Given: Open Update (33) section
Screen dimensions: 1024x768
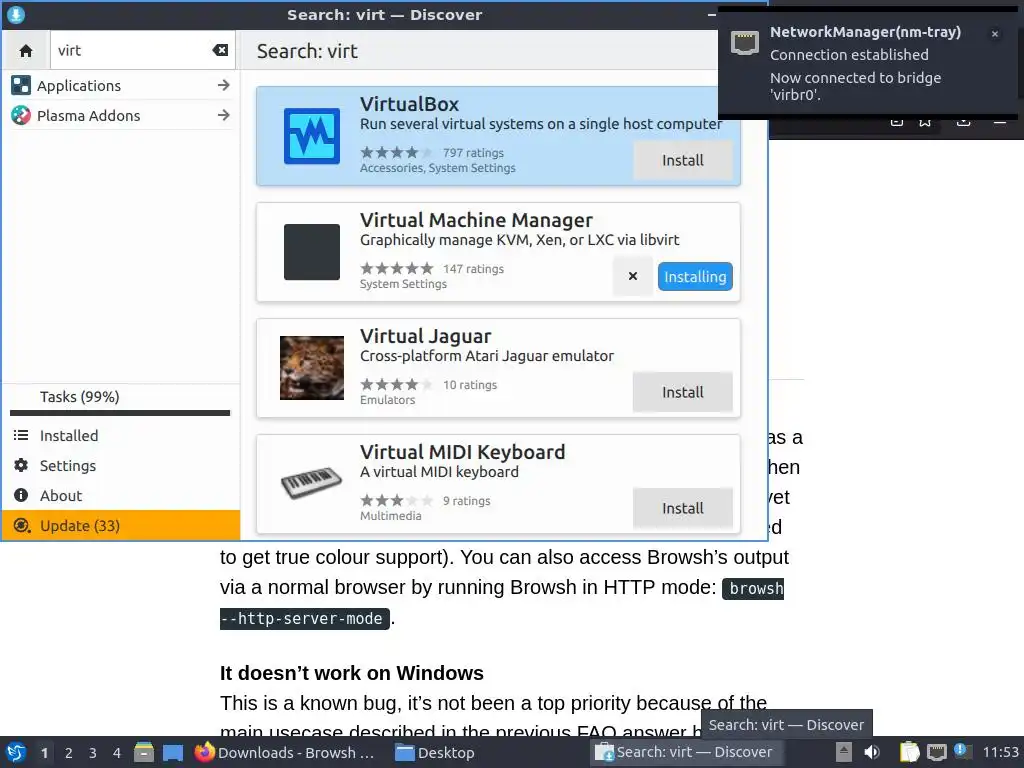Looking at the screenshot, I should coord(121,526).
